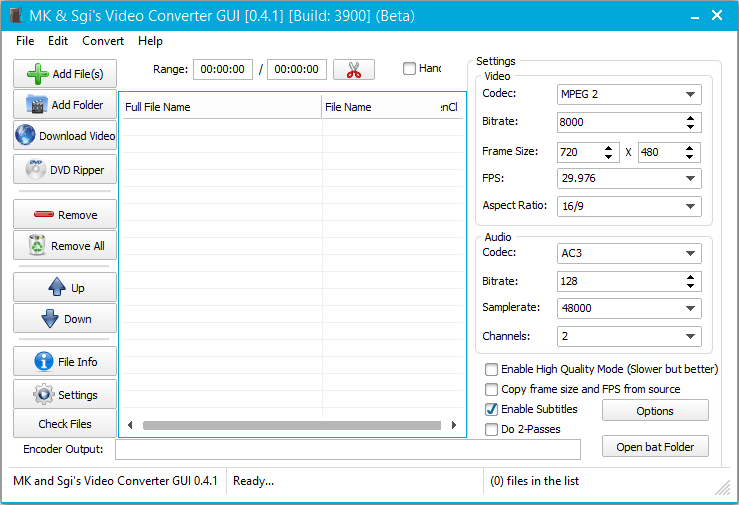Image resolution: width=739 pixels, height=505 pixels.
Task: Click the horizontal scrollbar left arrow
Action: [x=130, y=425]
